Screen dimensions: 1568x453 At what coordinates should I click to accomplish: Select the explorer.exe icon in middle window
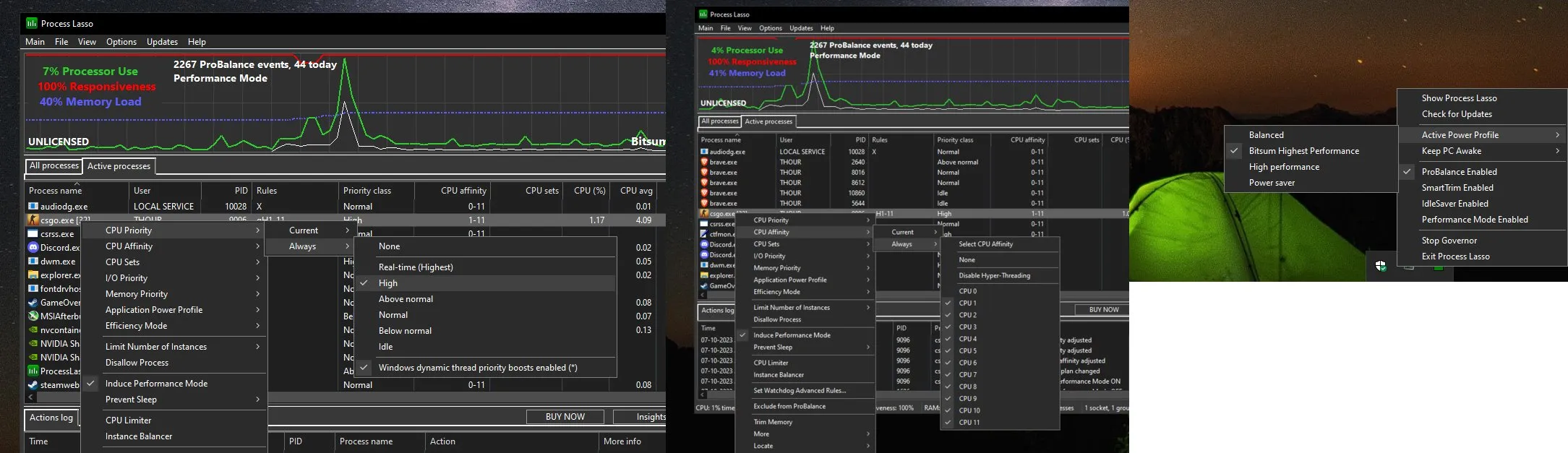[x=704, y=275]
